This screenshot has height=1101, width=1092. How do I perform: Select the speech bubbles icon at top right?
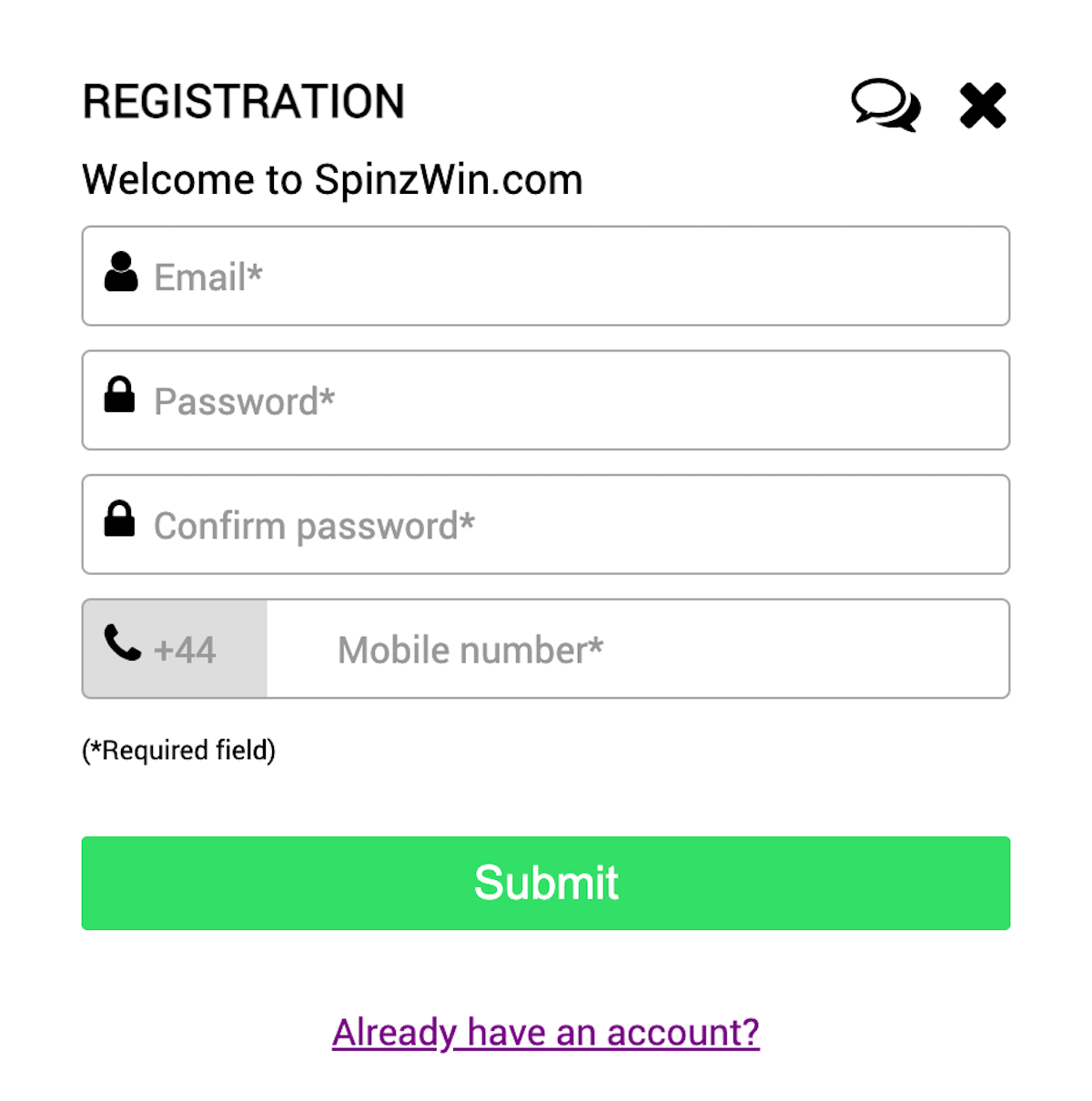pyautogui.click(x=885, y=105)
